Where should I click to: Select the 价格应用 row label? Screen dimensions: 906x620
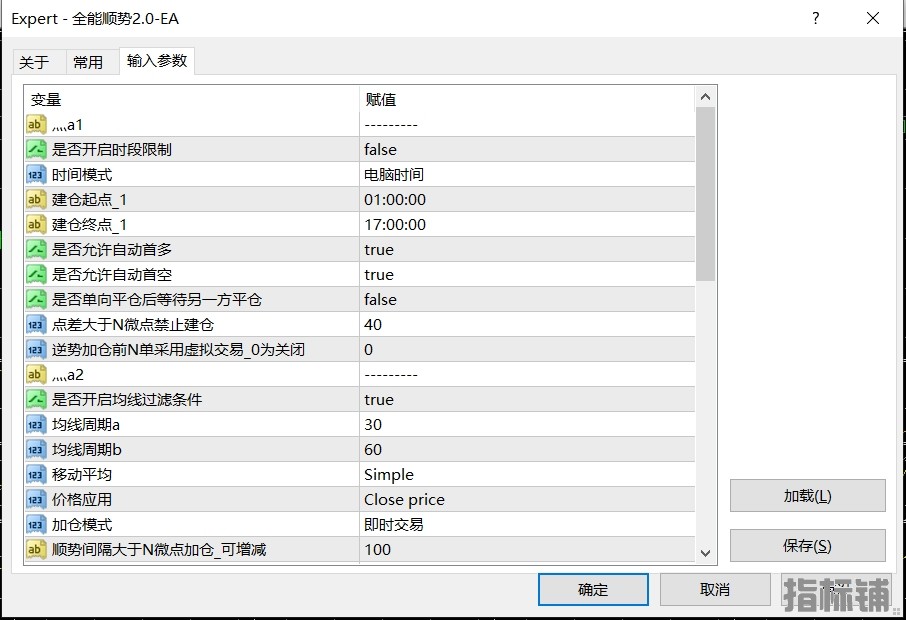point(82,499)
